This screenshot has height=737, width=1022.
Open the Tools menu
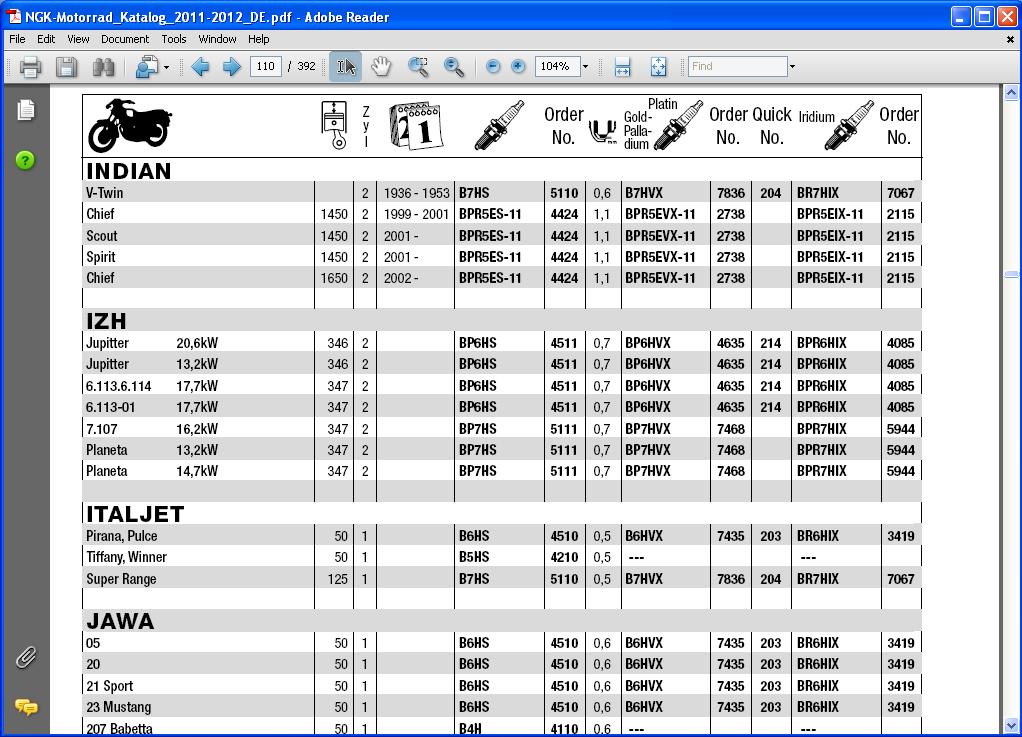tap(174, 39)
